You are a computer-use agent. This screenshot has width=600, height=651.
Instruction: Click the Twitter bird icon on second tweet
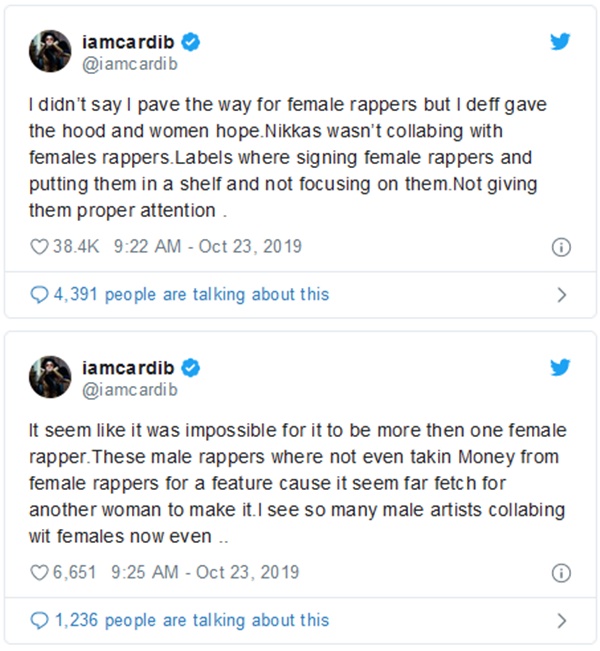[561, 368]
